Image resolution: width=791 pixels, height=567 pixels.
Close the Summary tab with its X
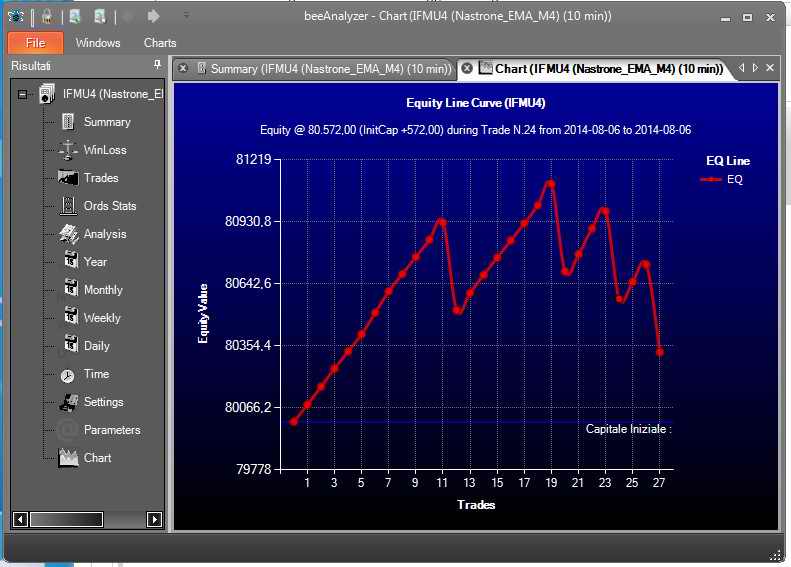pyautogui.click(x=183, y=68)
